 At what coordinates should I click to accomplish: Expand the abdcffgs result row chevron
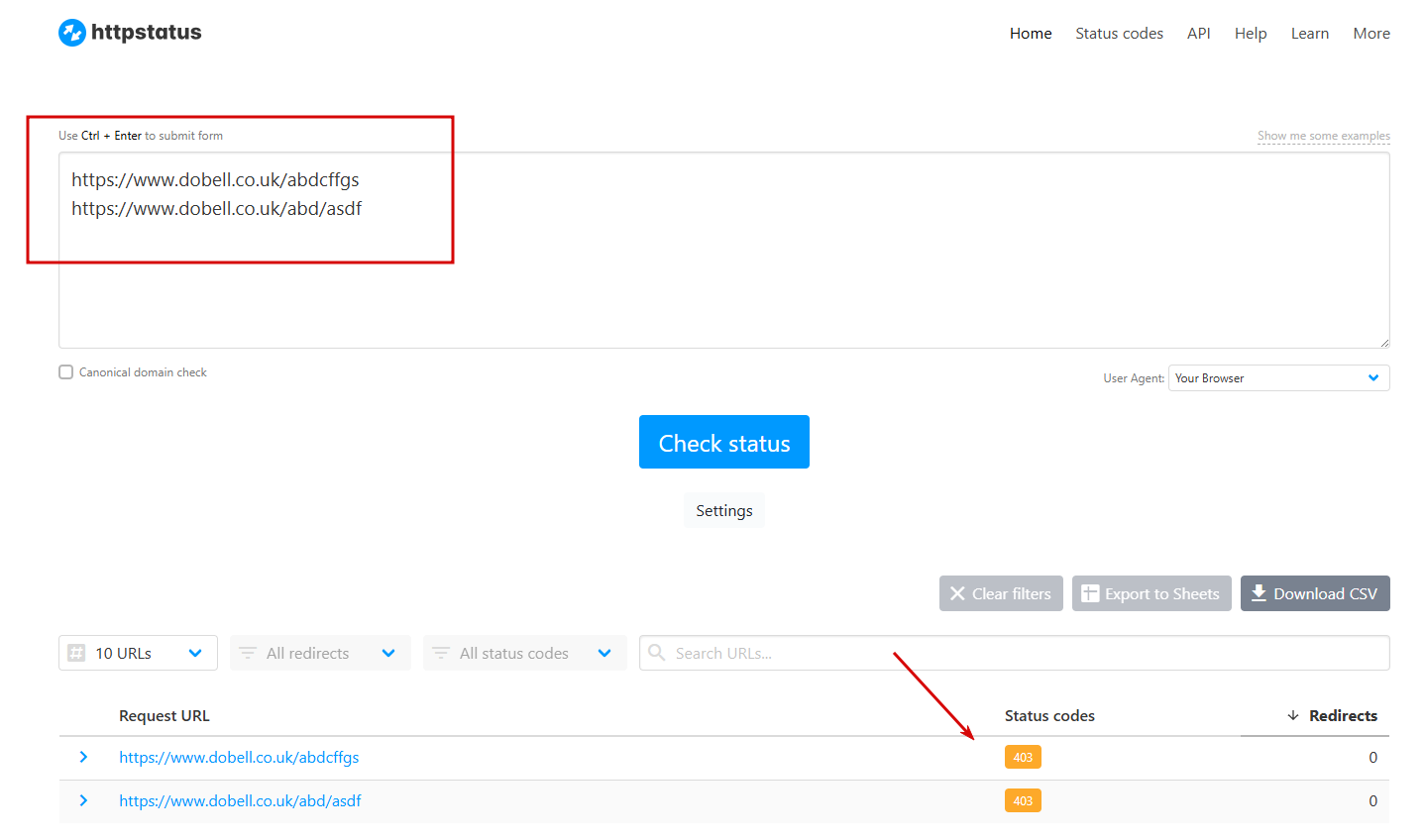coord(83,757)
